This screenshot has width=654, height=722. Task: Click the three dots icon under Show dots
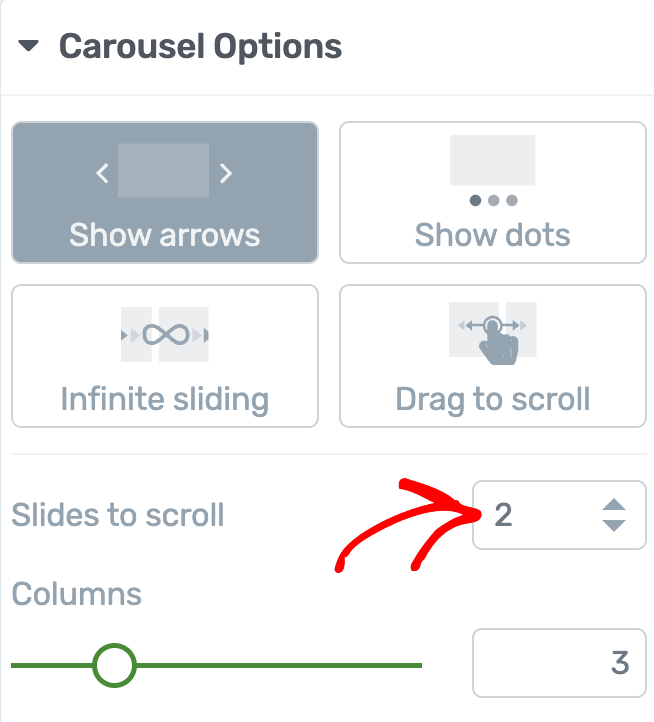click(x=493, y=200)
